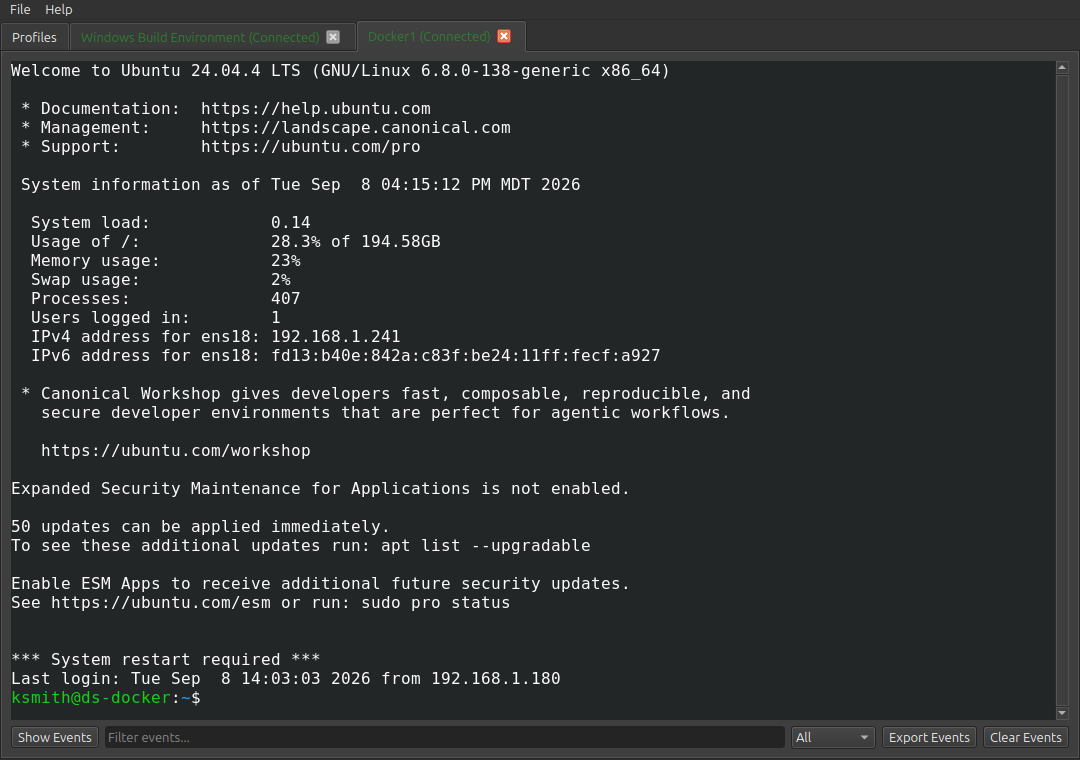Click the 'sudo pro status' command text

click(x=435, y=603)
